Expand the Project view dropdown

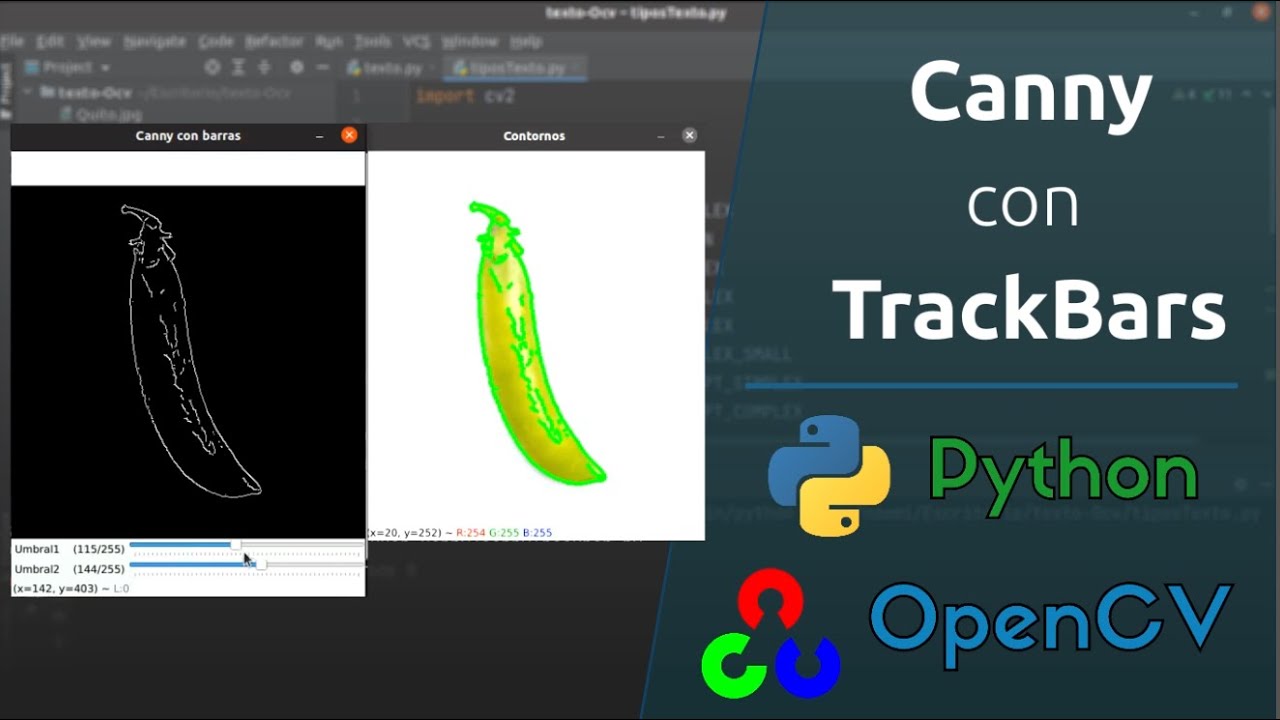68,68
